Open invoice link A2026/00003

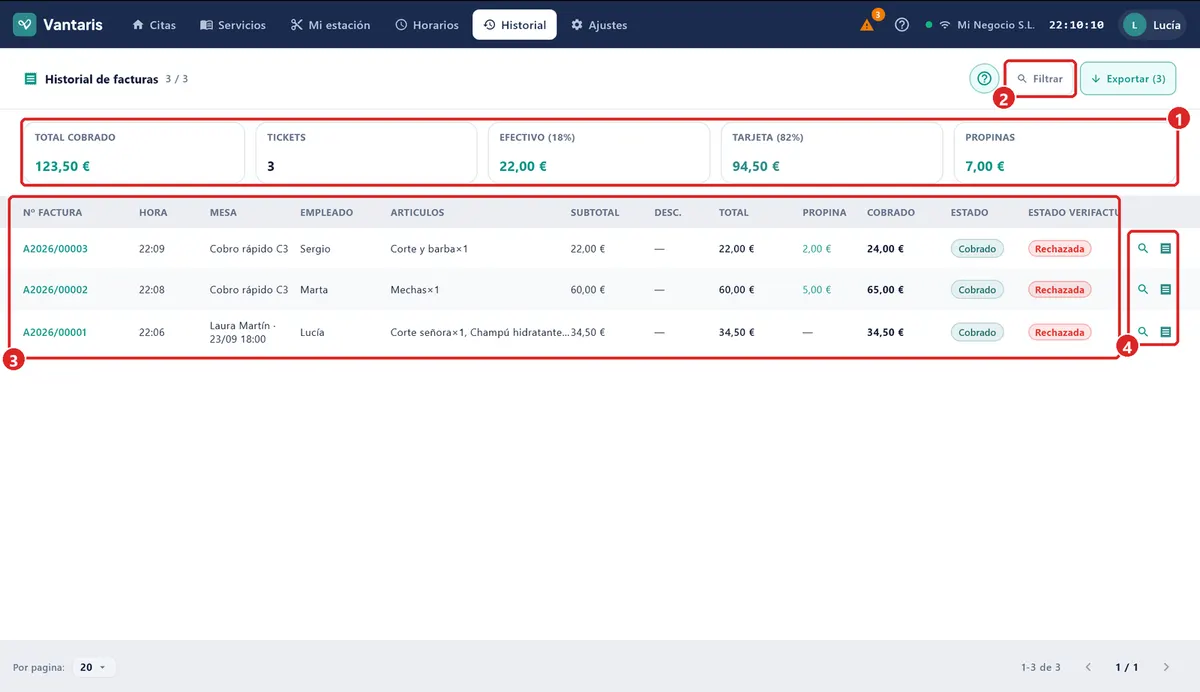(55, 248)
